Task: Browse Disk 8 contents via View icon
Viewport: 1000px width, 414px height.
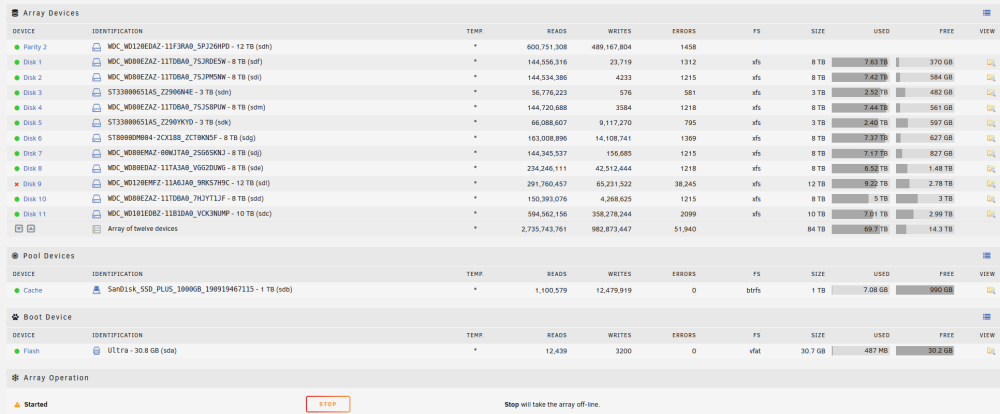Action: pos(990,169)
